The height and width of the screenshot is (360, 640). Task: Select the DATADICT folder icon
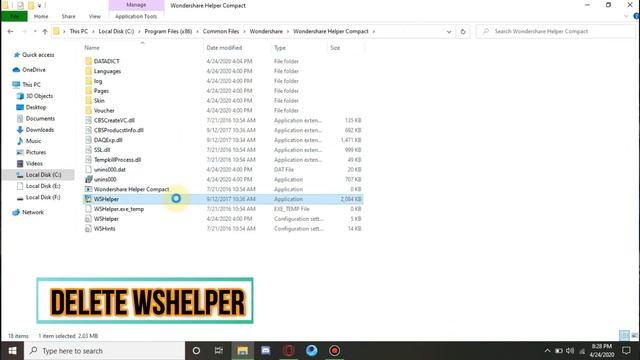88,61
